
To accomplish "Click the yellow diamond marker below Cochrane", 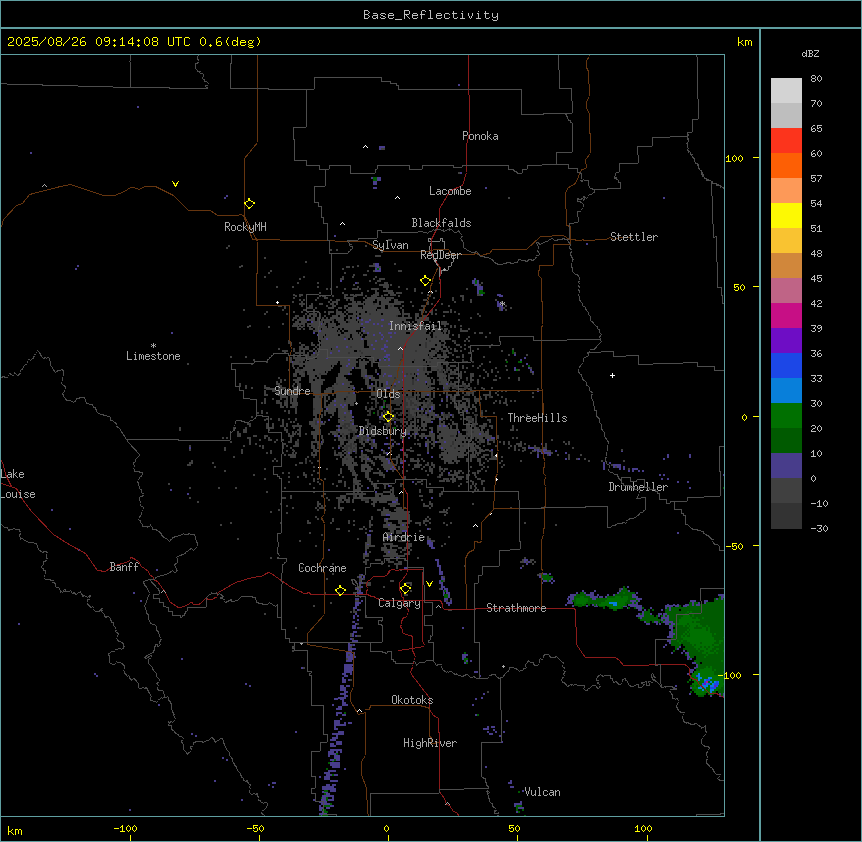I will (x=340, y=590).
